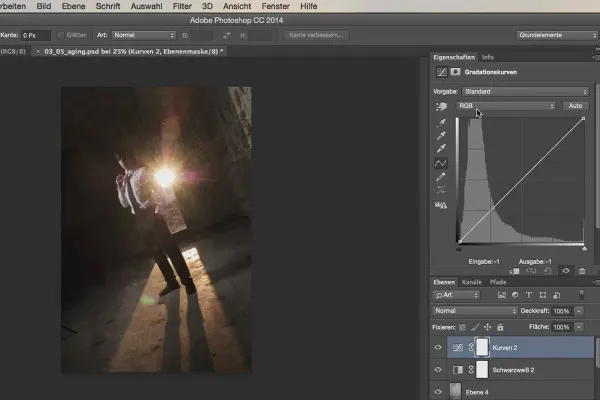Click the Curves adjustment icon in Eigenschaften
The height and width of the screenshot is (400, 600).
click(442, 72)
